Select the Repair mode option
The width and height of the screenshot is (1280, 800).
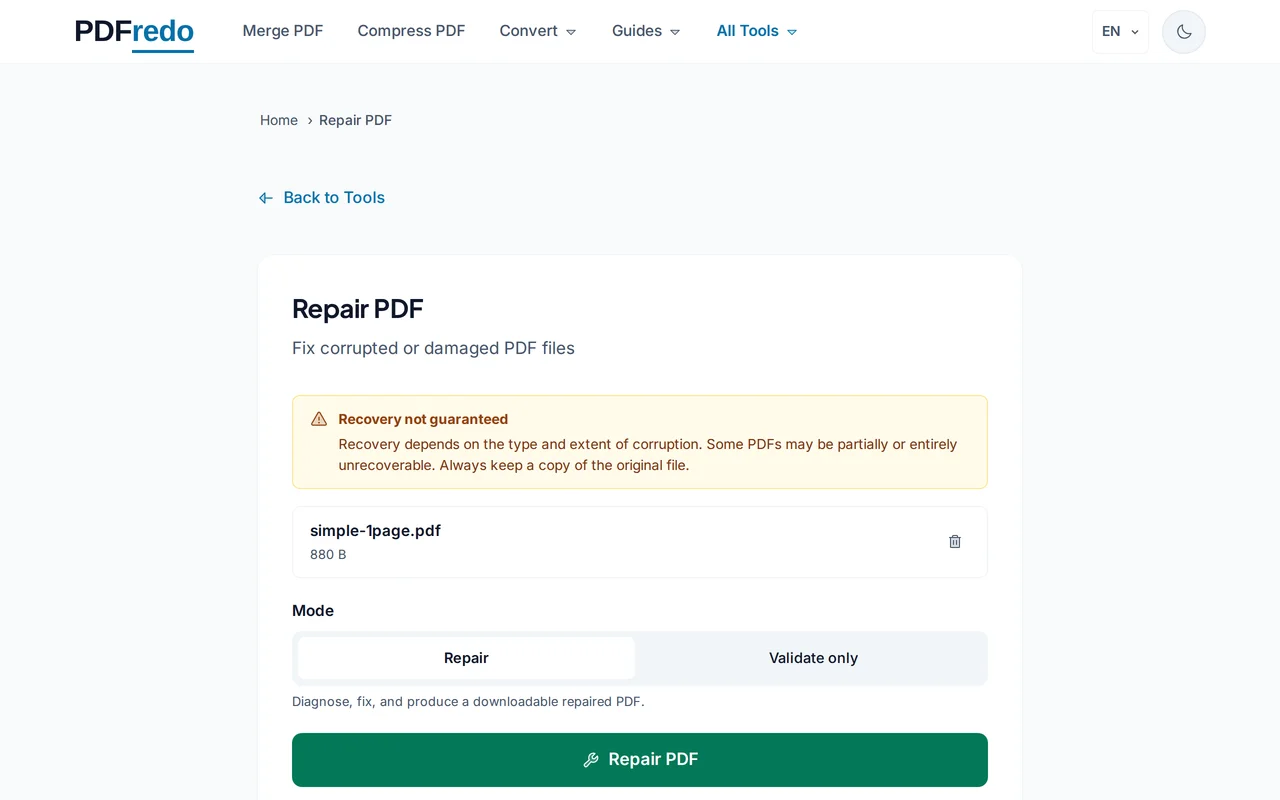(x=466, y=658)
